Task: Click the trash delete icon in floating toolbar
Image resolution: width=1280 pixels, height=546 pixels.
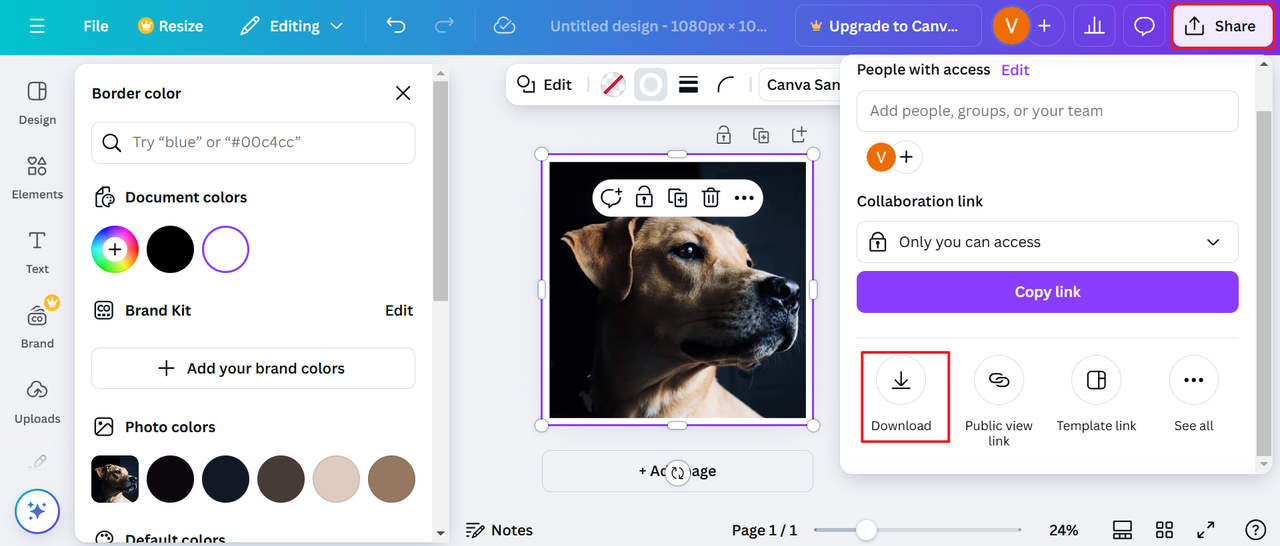Action: [x=710, y=198]
